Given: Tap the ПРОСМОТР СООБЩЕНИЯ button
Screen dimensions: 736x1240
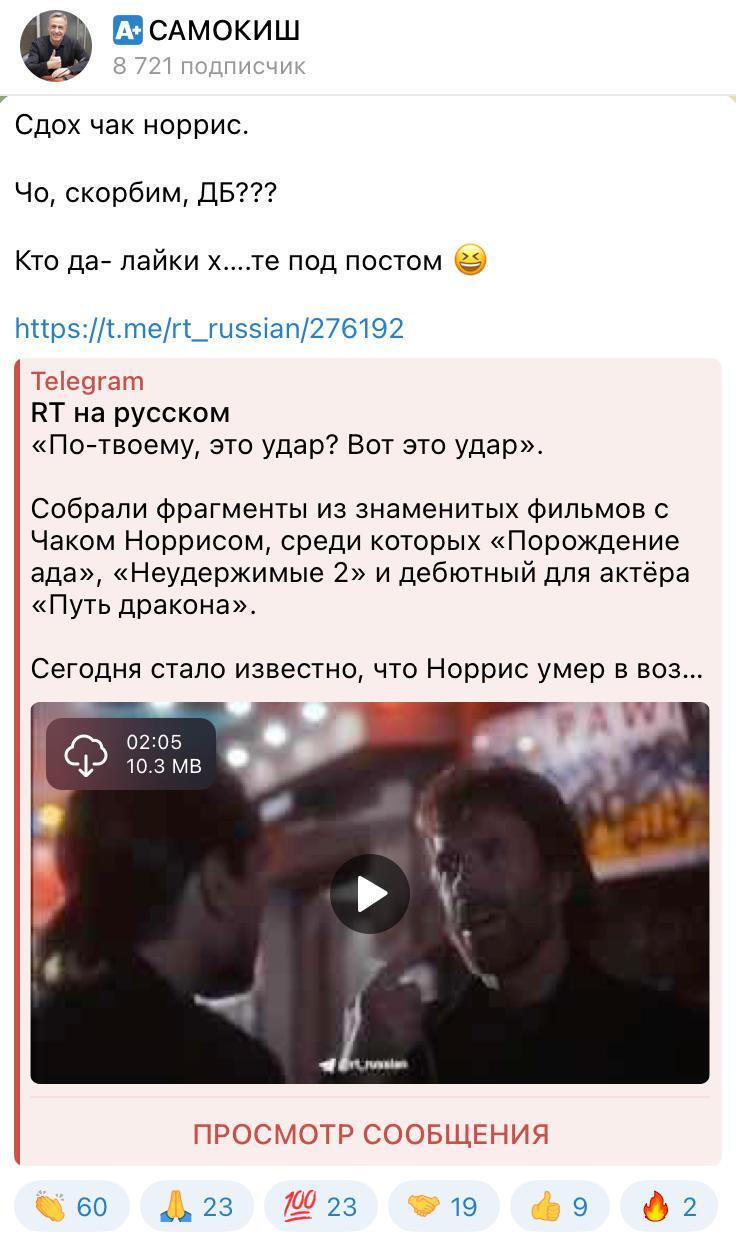Looking at the screenshot, I should click(370, 1134).
